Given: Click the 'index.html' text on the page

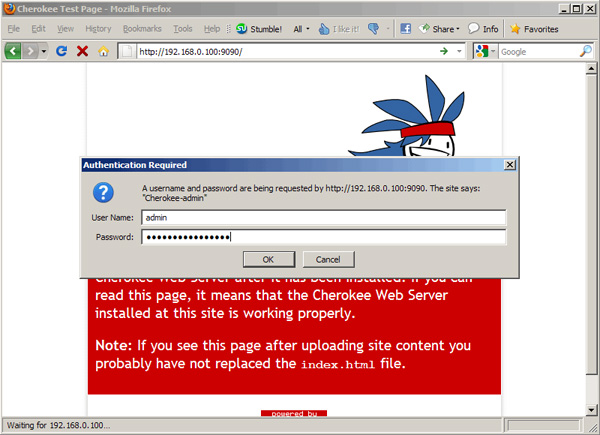Looking at the screenshot, I should (x=338, y=364).
